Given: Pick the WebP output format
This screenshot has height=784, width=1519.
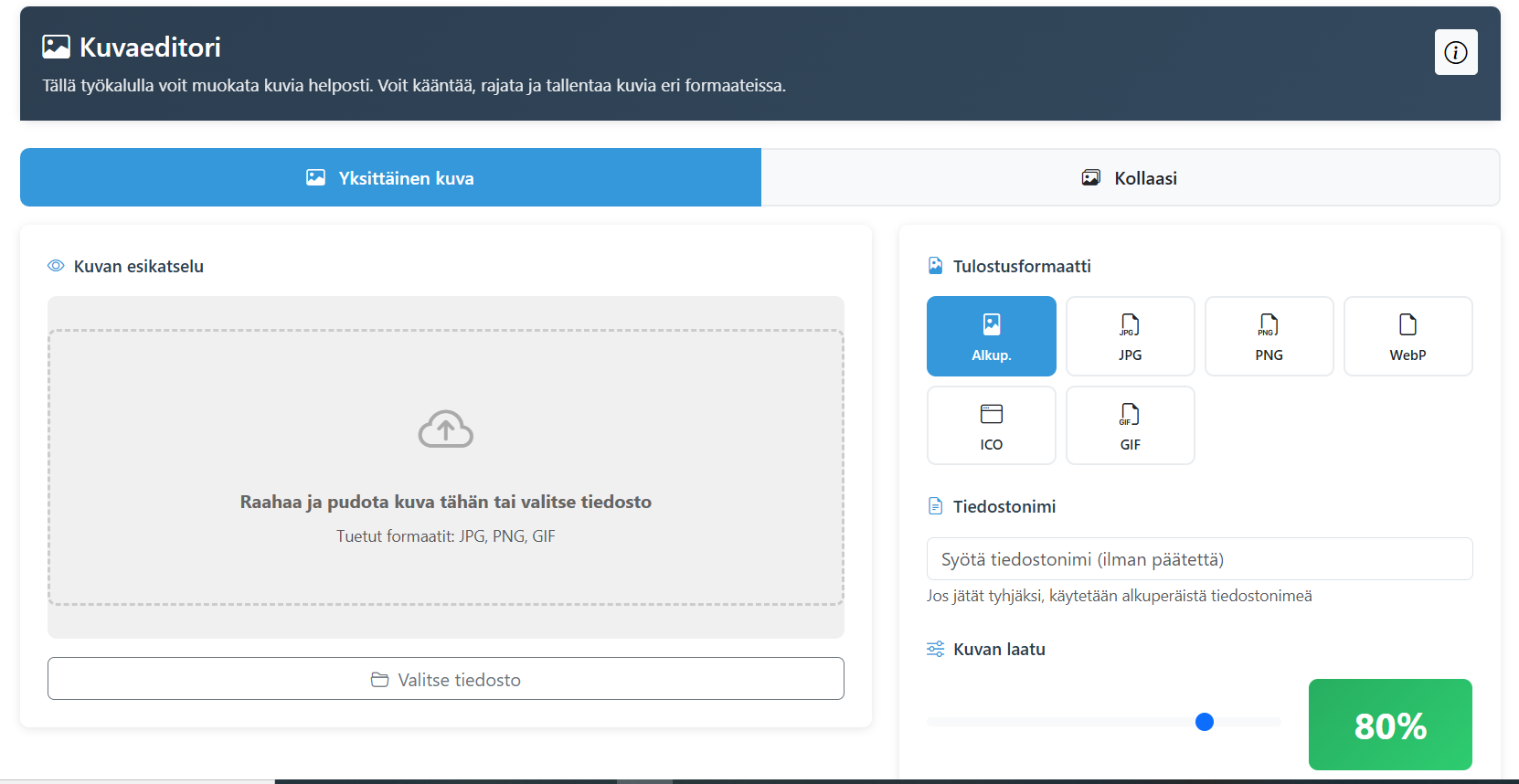Looking at the screenshot, I should pos(1407,336).
